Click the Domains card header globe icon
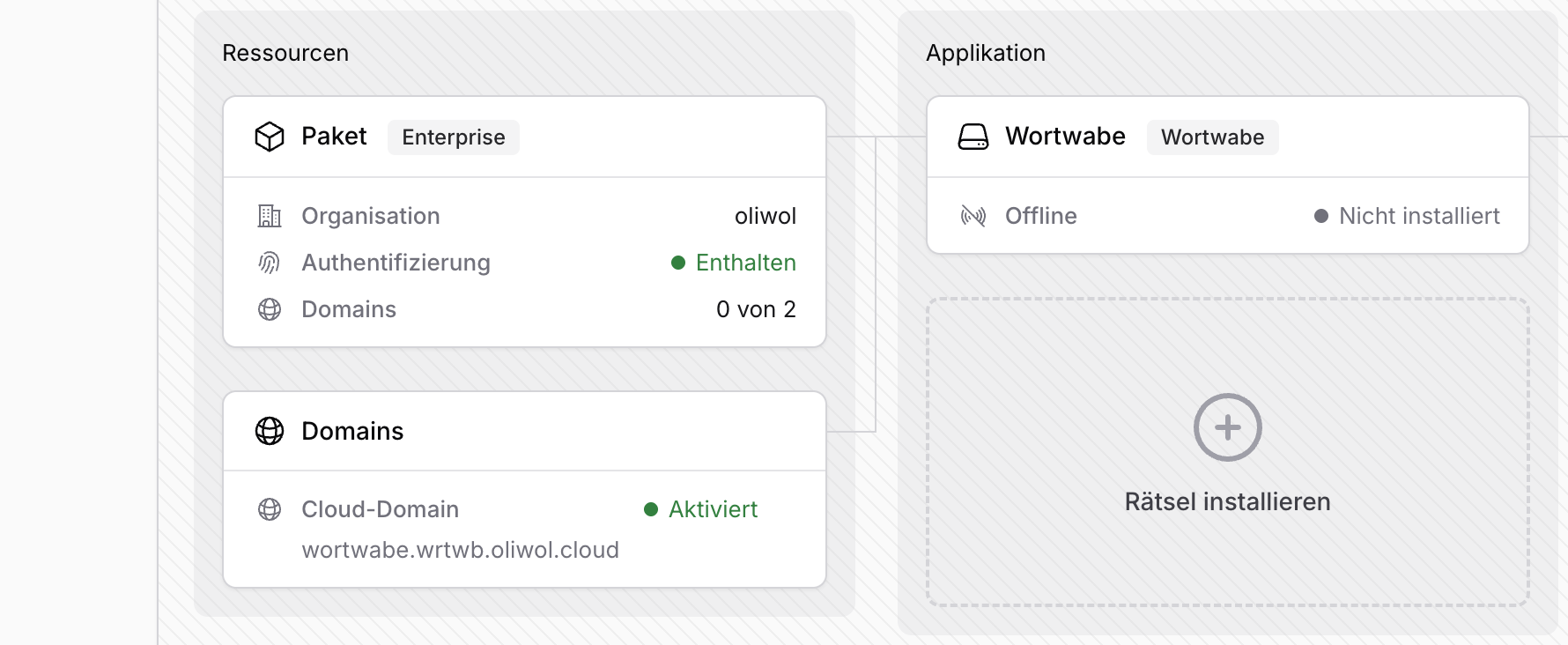Image resolution: width=1568 pixels, height=645 pixels. tap(270, 431)
